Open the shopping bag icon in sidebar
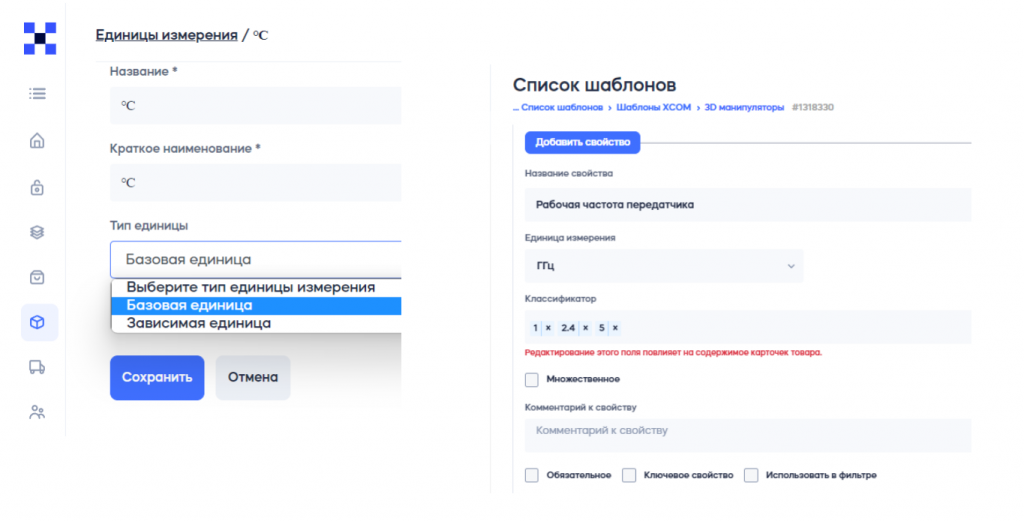 coord(38,277)
